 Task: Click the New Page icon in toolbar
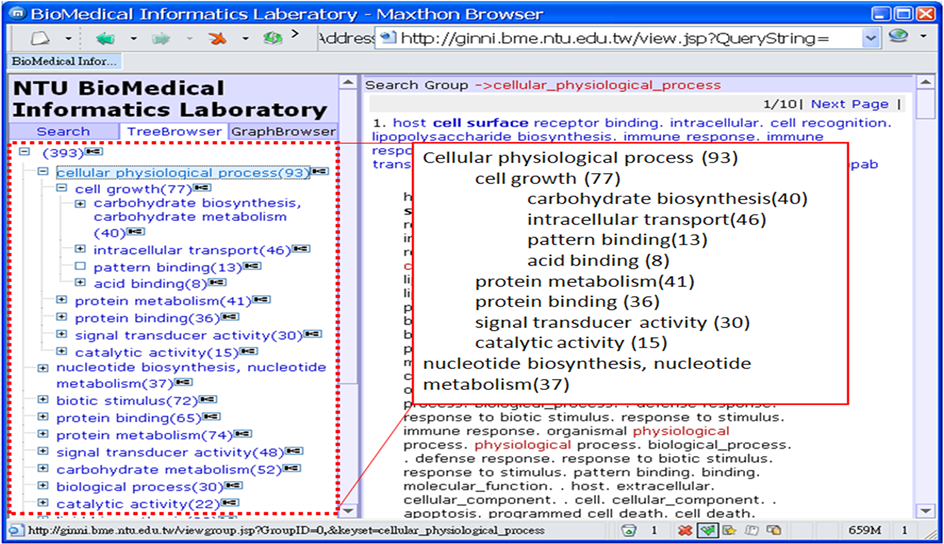point(40,39)
